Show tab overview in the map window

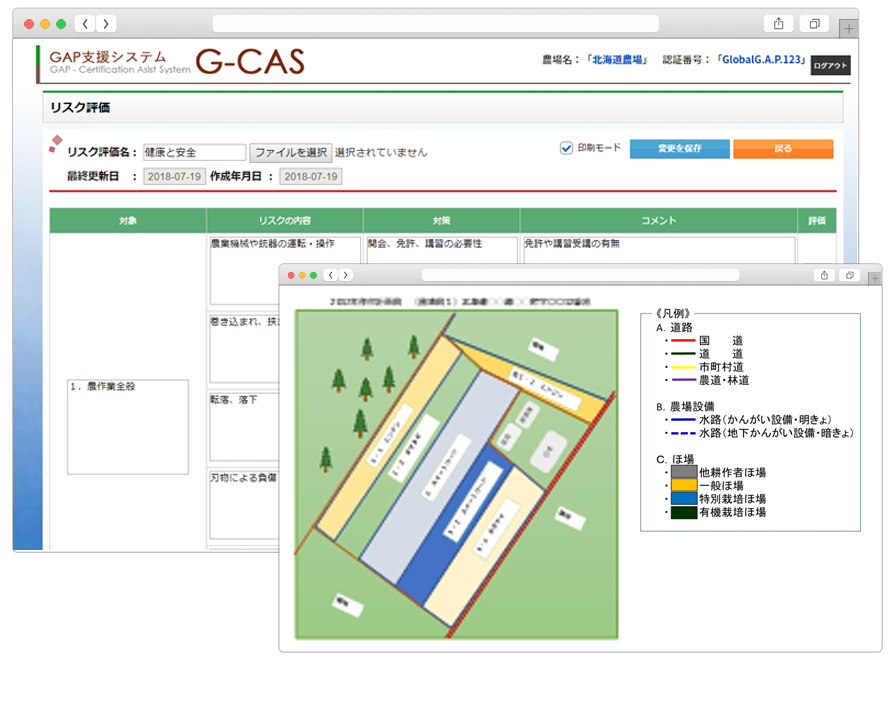(850, 275)
